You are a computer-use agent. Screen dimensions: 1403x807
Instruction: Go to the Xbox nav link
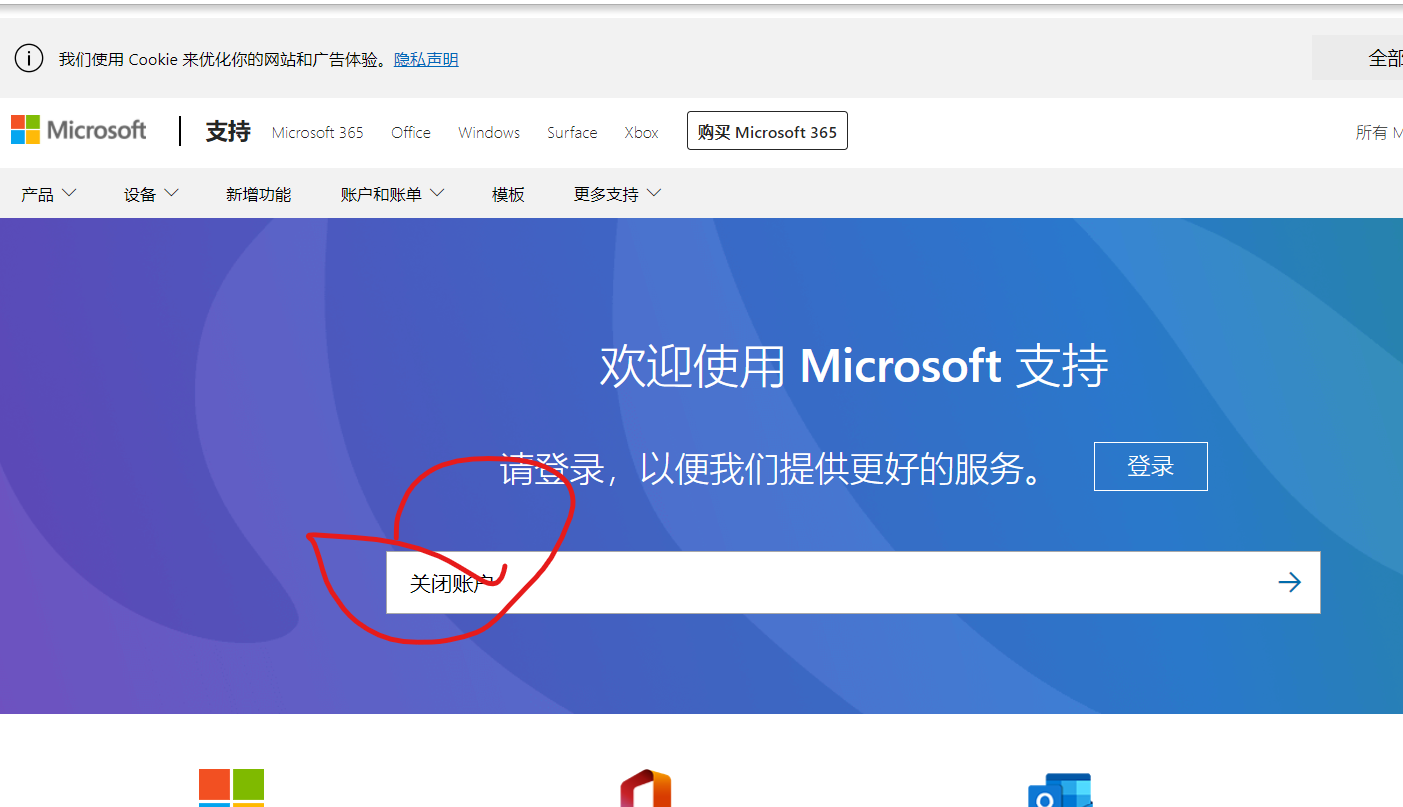click(641, 132)
